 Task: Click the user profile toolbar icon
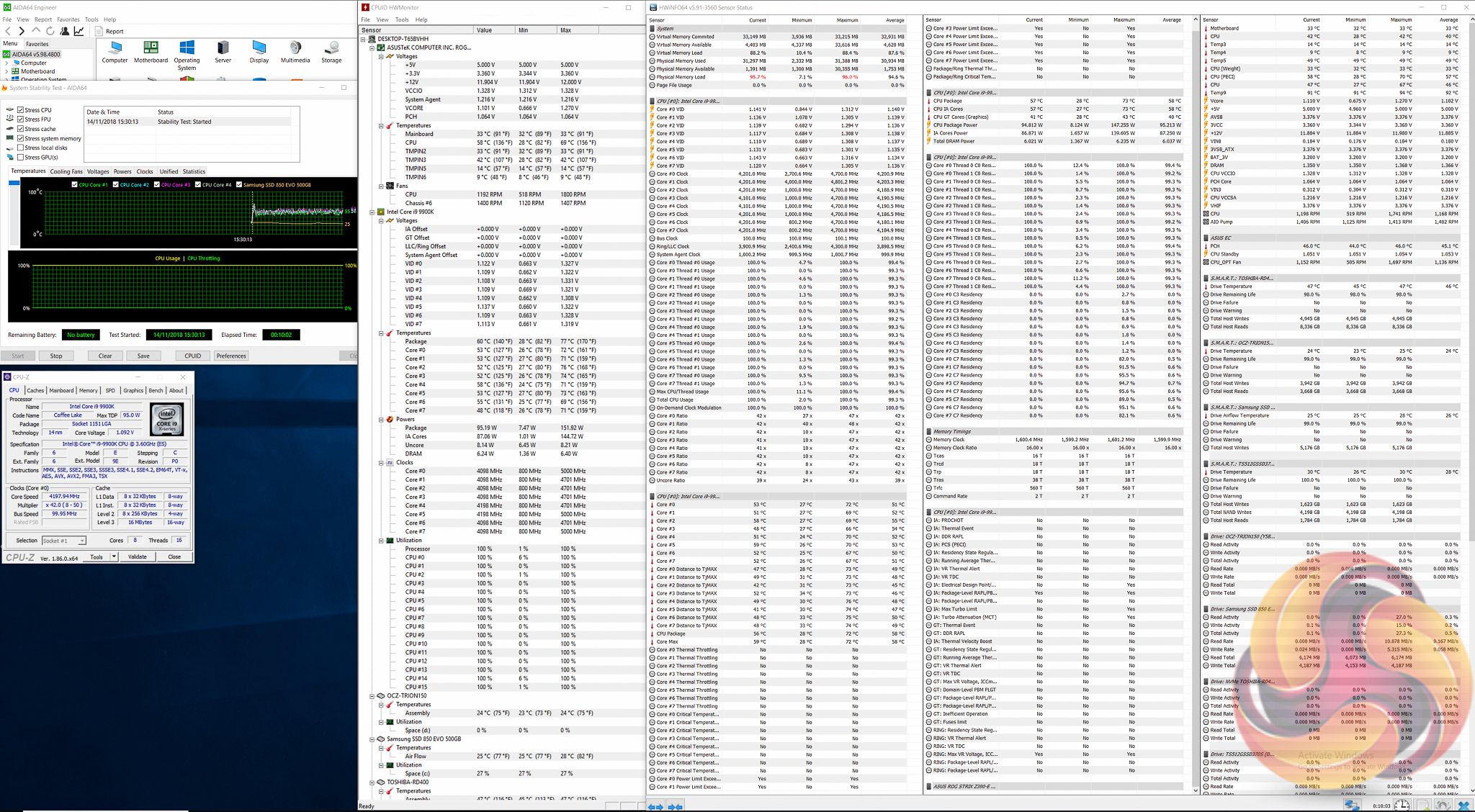pyautogui.click(x=65, y=31)
